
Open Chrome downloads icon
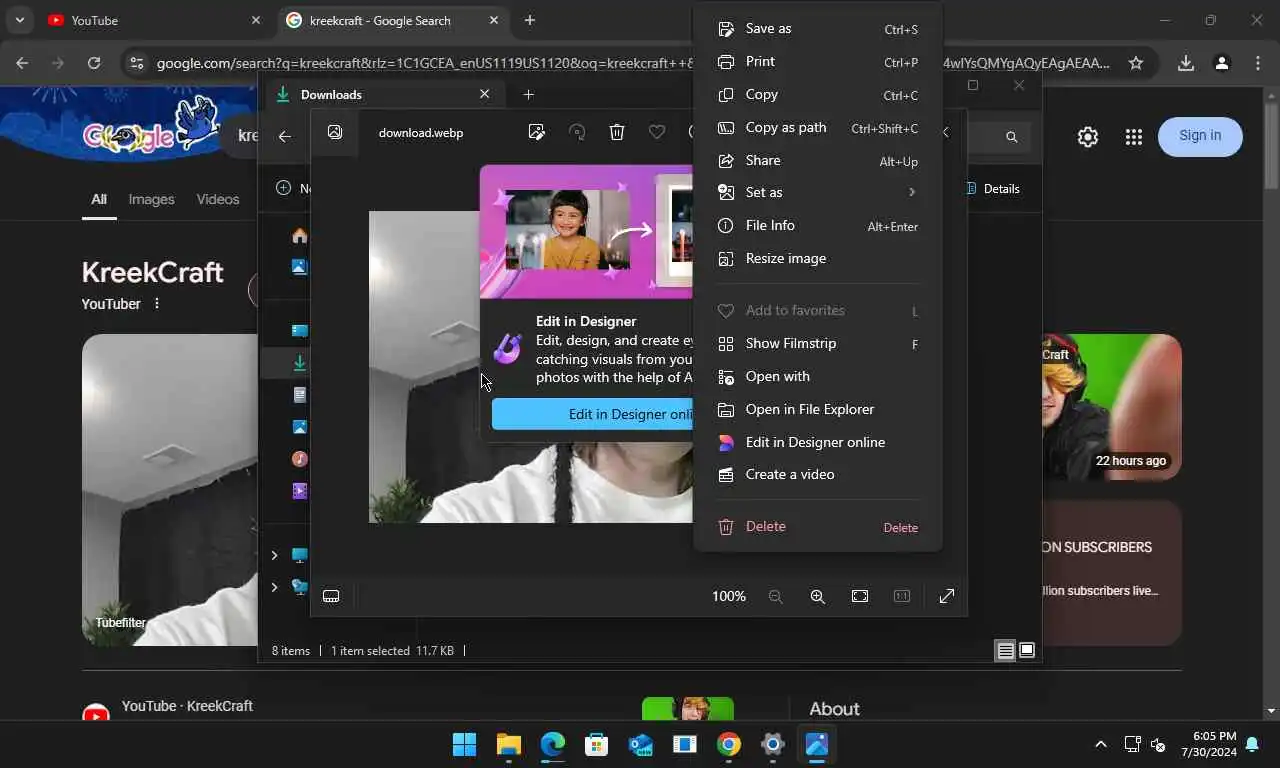(x=1186, y=63)
